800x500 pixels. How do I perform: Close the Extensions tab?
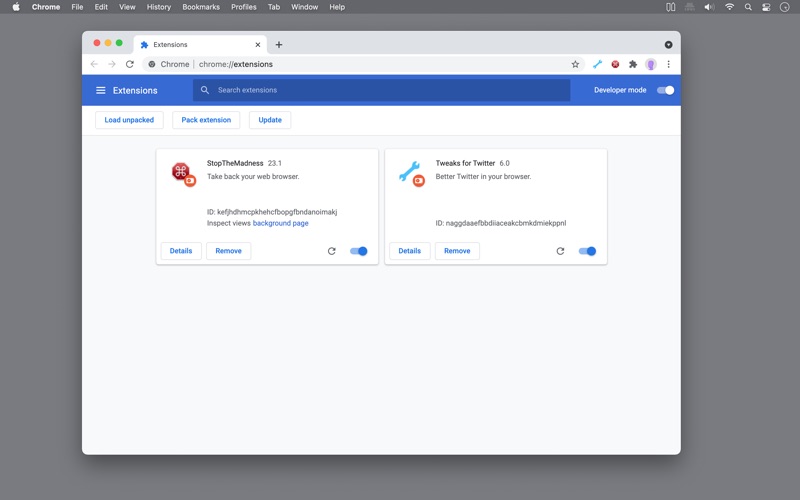[x=258, y=45]
